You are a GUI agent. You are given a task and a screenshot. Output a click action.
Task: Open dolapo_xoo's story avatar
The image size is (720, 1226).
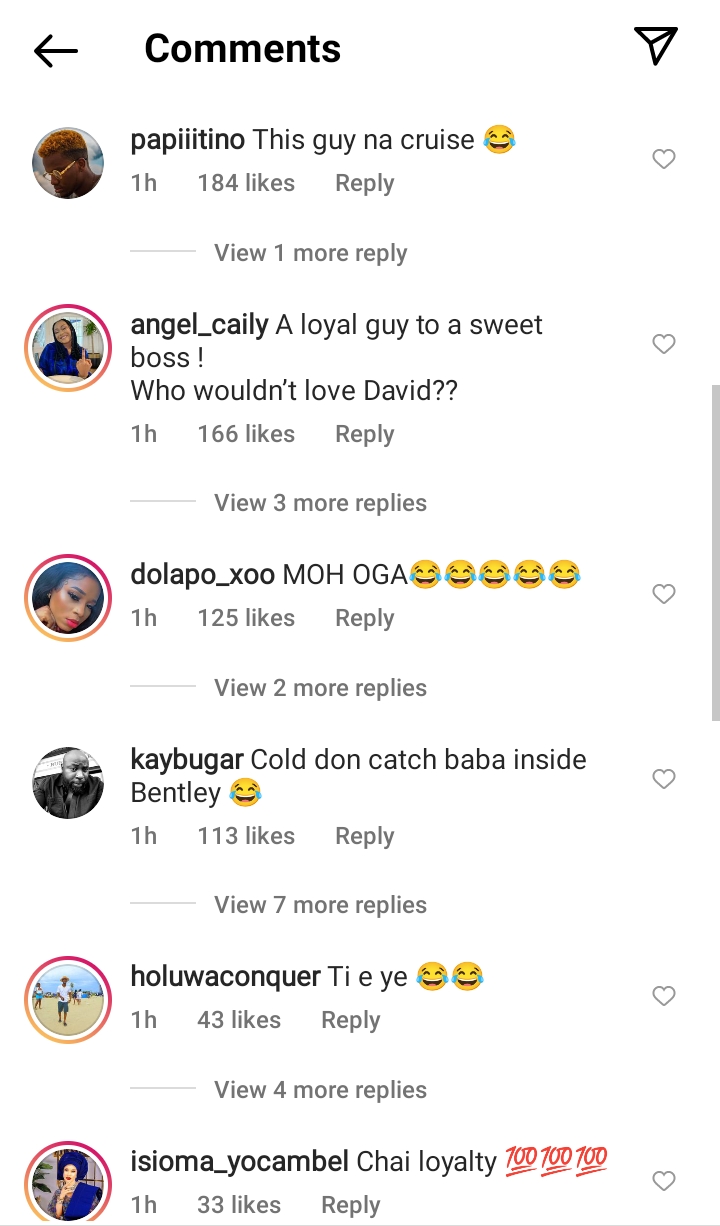click(x=68, y=598)
